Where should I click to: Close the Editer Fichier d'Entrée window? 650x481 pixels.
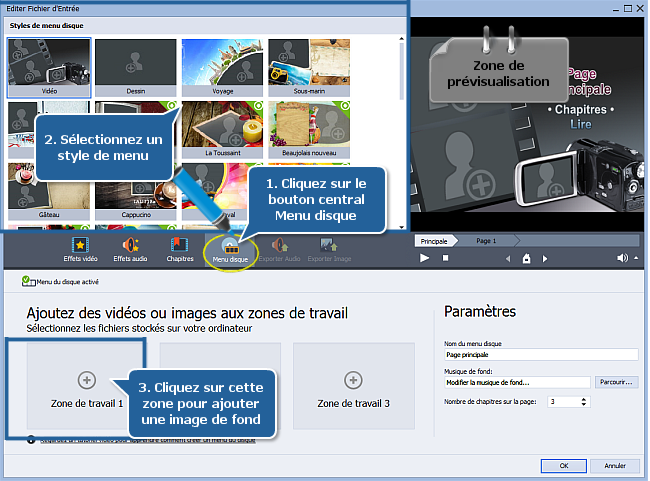pyautogui.click(x=640, y=8)
